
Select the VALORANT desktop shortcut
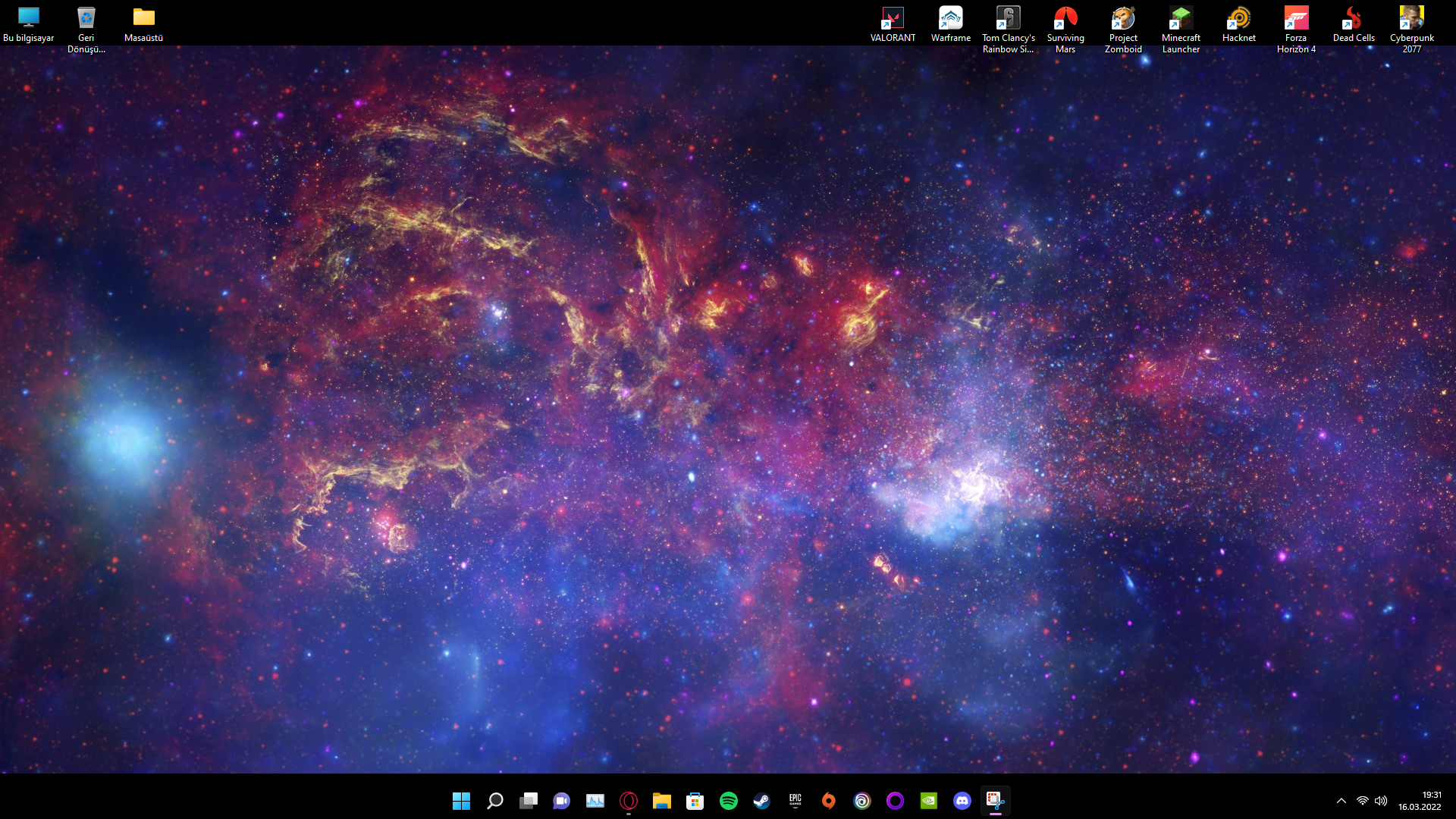[893, 25]
